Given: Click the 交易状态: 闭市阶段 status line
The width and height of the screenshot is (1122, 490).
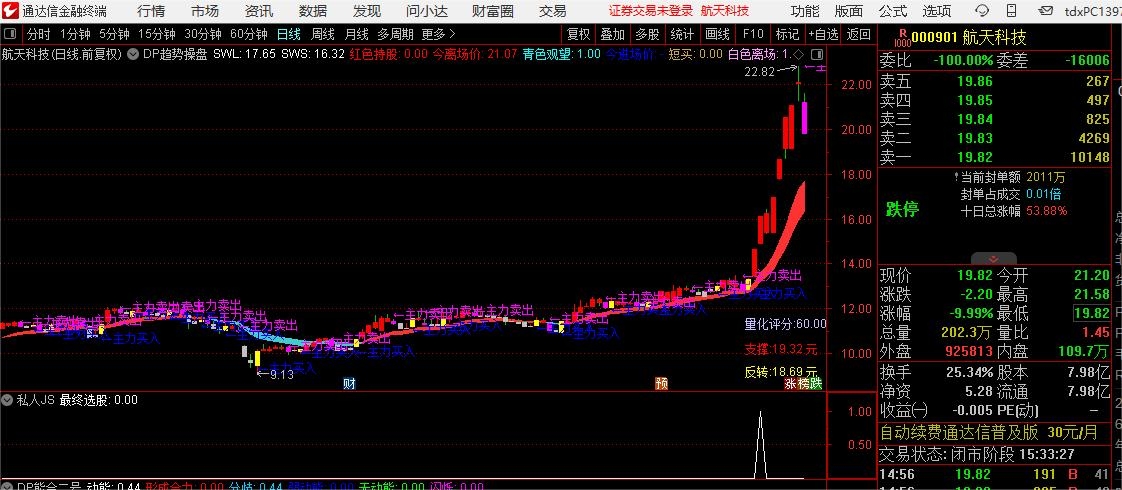Looking at the screenshot, I should tap(977, 454).
